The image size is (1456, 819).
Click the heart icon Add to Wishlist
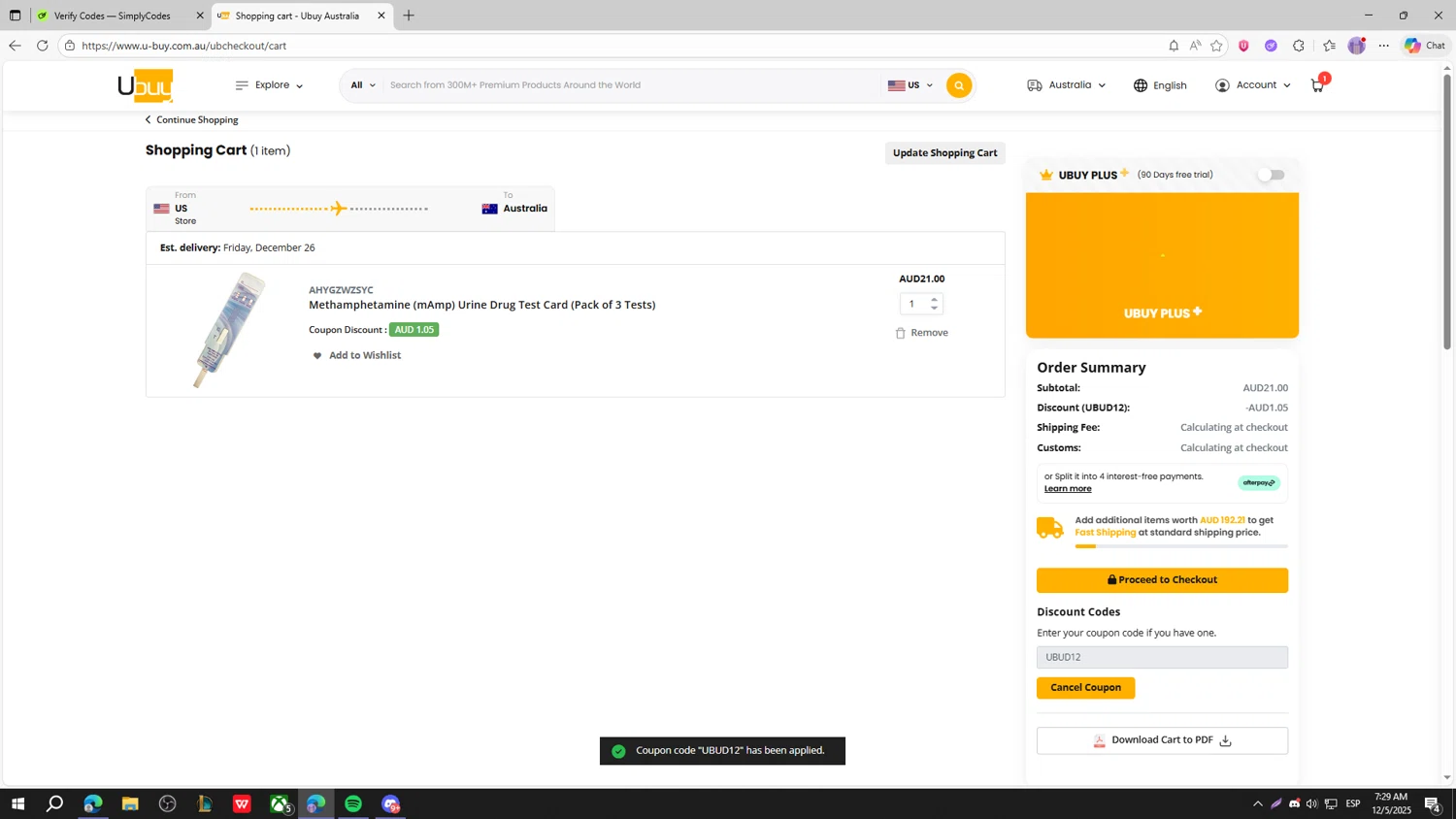[317, 355]
